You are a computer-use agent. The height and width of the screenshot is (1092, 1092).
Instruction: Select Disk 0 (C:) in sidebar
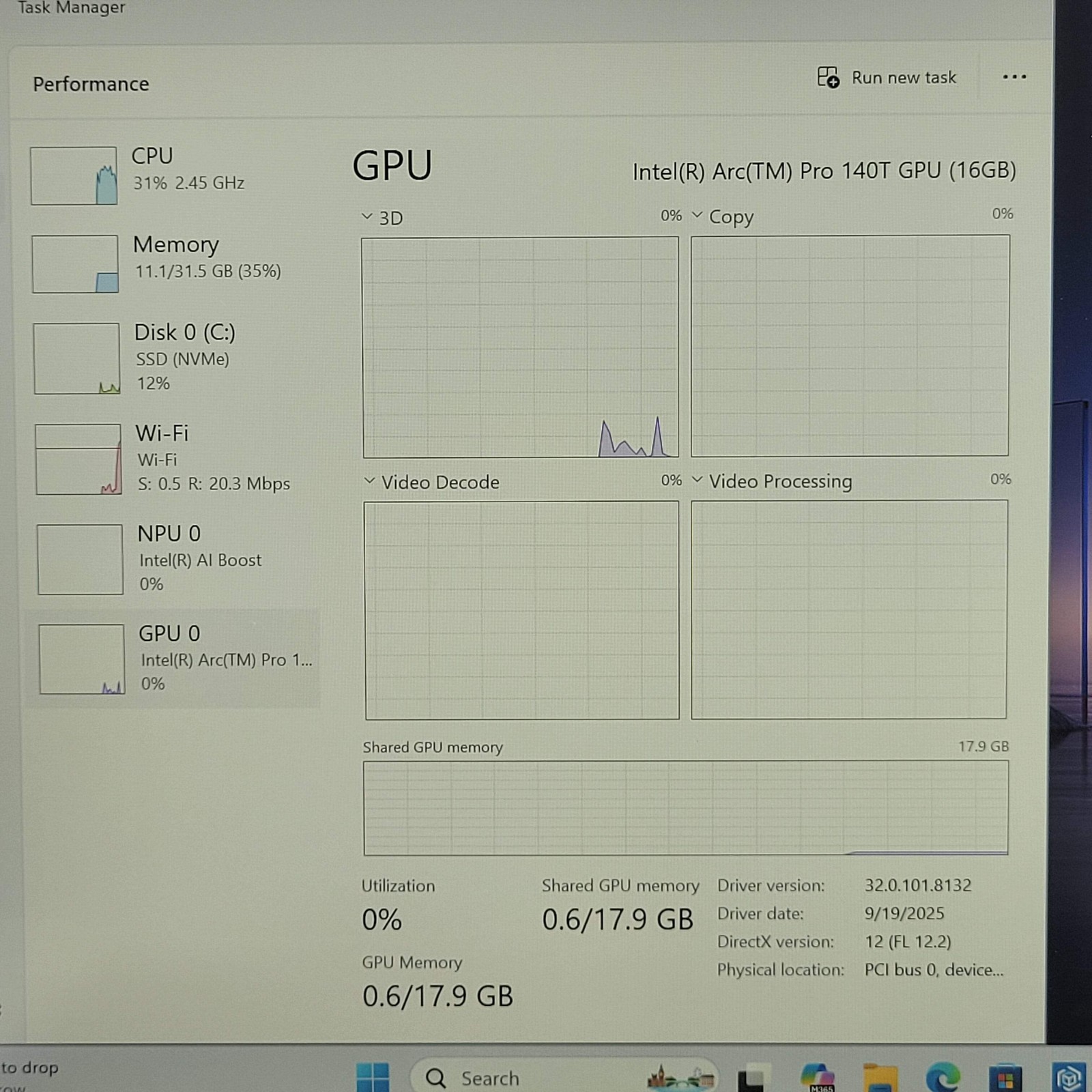(x=172, y=358)
